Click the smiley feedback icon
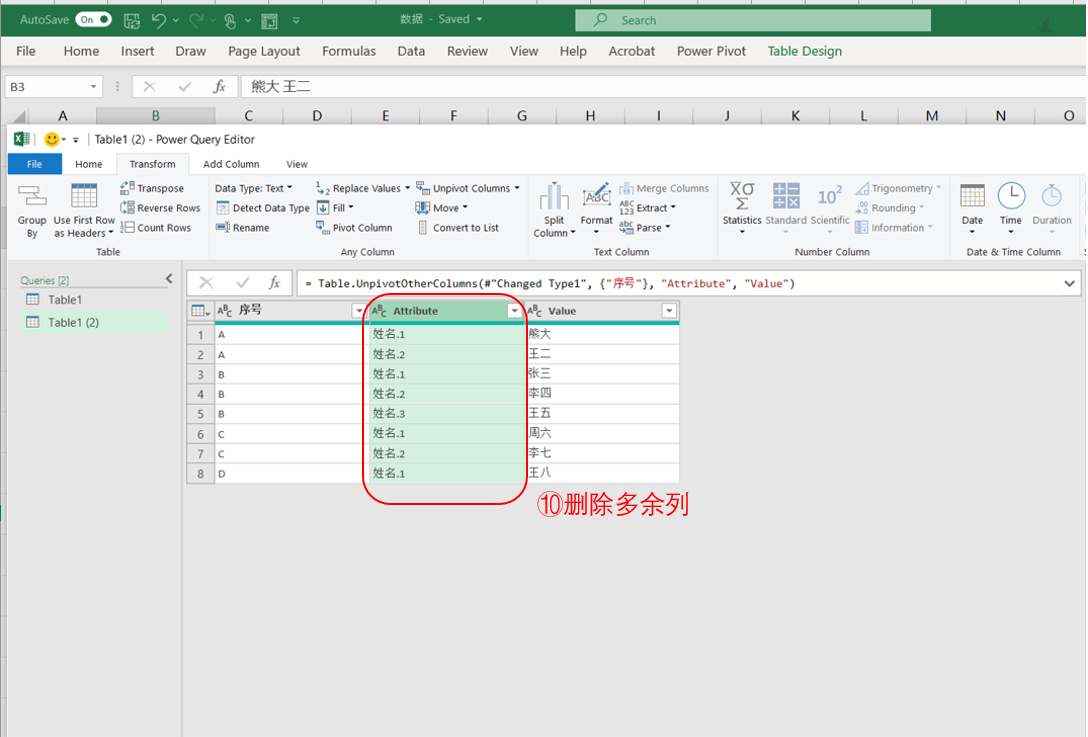 (x=51, y=139)
